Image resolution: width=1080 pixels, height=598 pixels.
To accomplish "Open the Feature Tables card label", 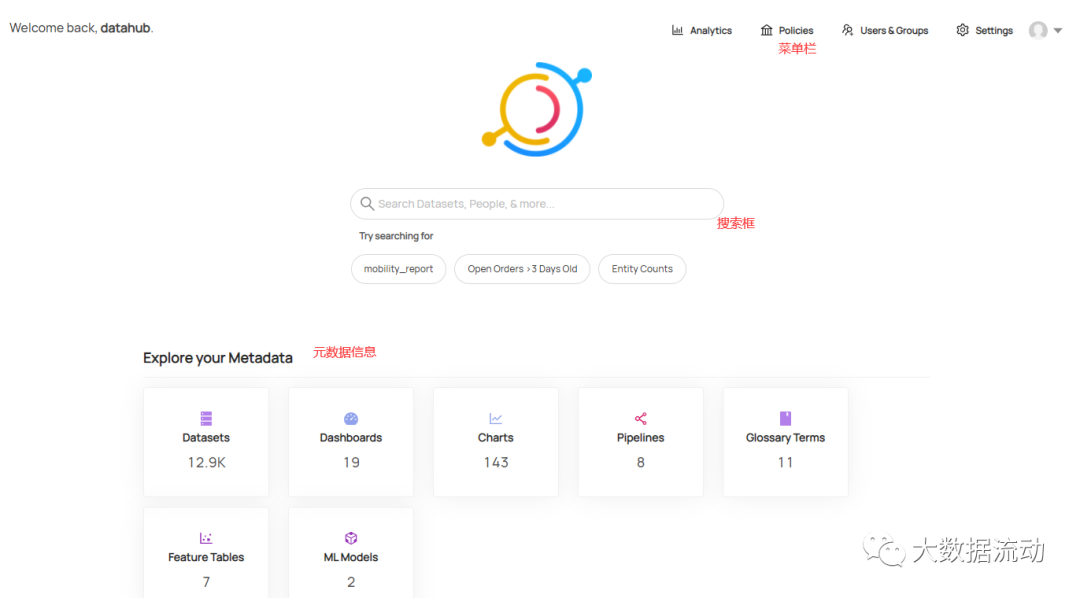I will pos(206,557).
